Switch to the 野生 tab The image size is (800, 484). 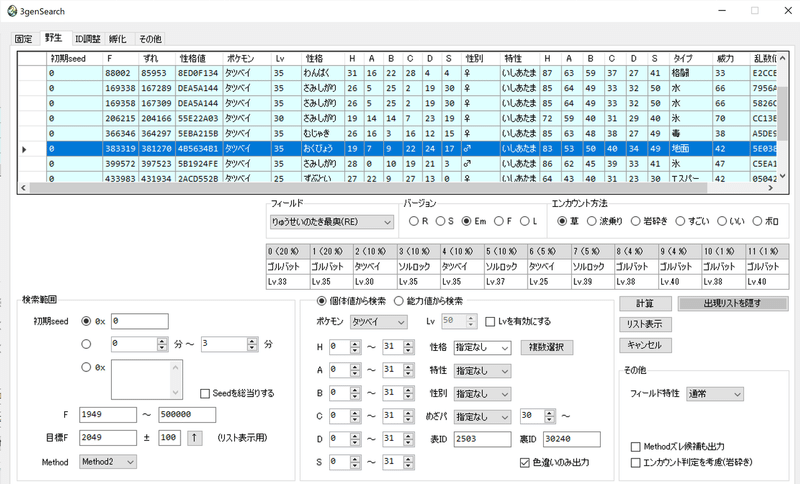(54, 38)
